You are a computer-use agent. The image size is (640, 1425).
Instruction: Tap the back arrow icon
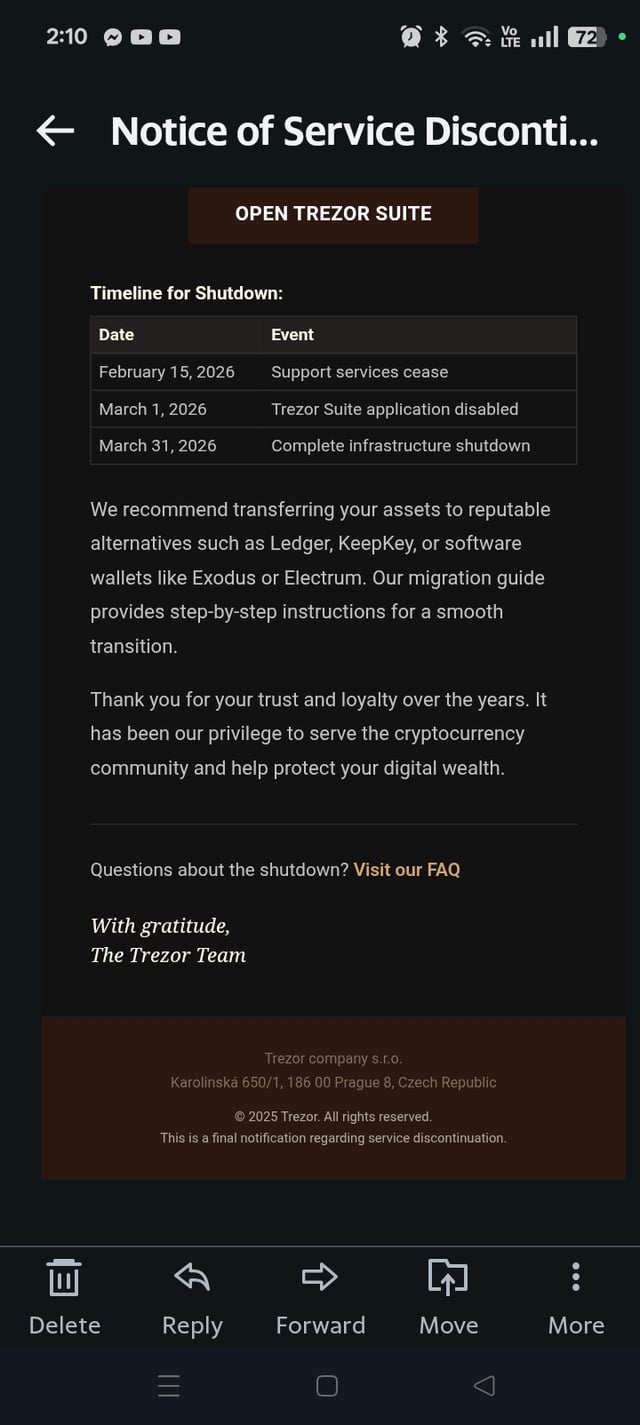pos(55,131)
